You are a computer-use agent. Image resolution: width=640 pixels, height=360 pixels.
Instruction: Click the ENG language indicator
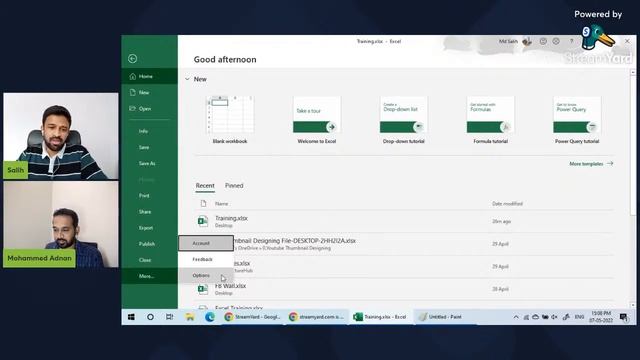(x=579, y=317)
